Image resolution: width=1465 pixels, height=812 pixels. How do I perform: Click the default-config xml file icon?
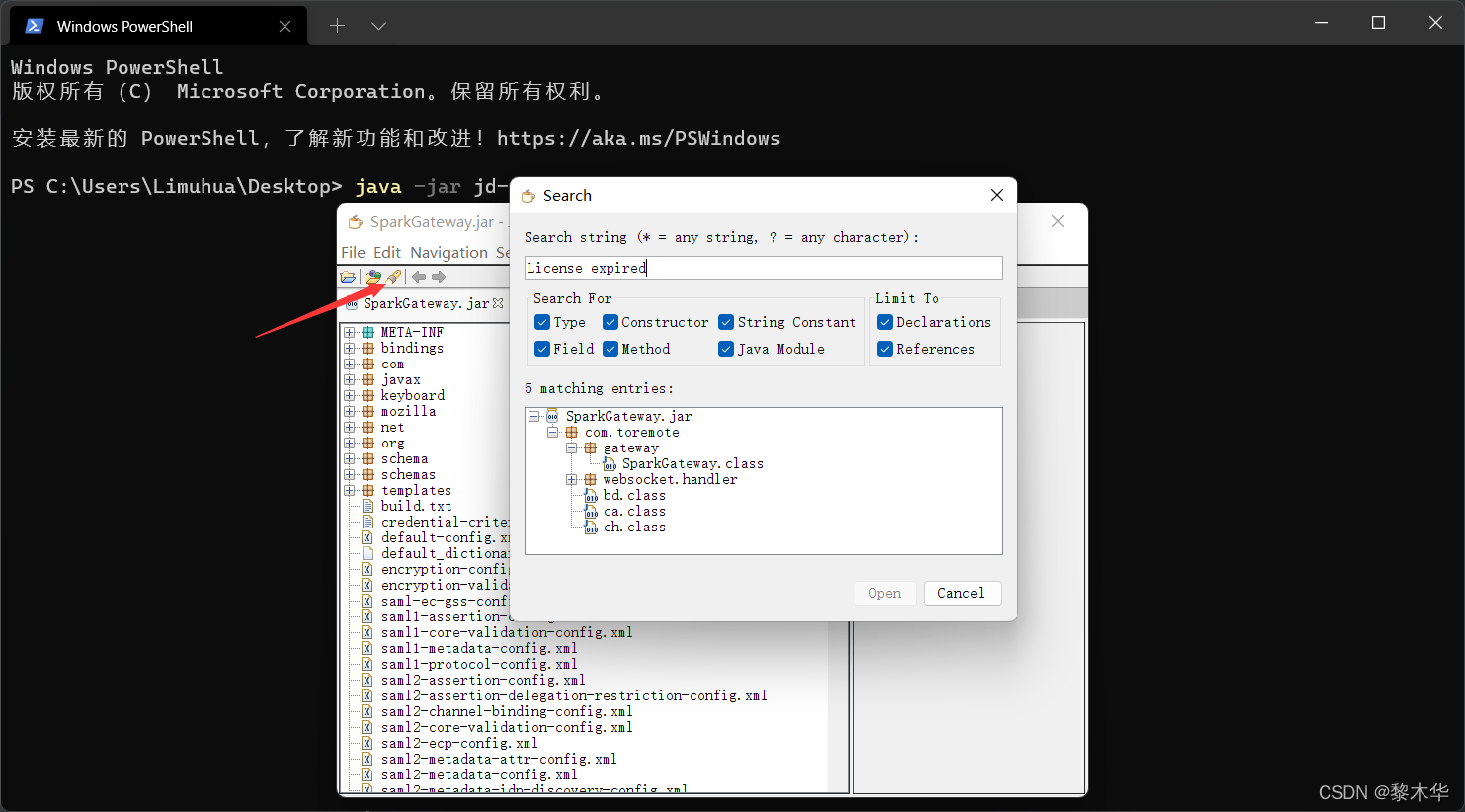pyautogui.click(x=367, y=537)
